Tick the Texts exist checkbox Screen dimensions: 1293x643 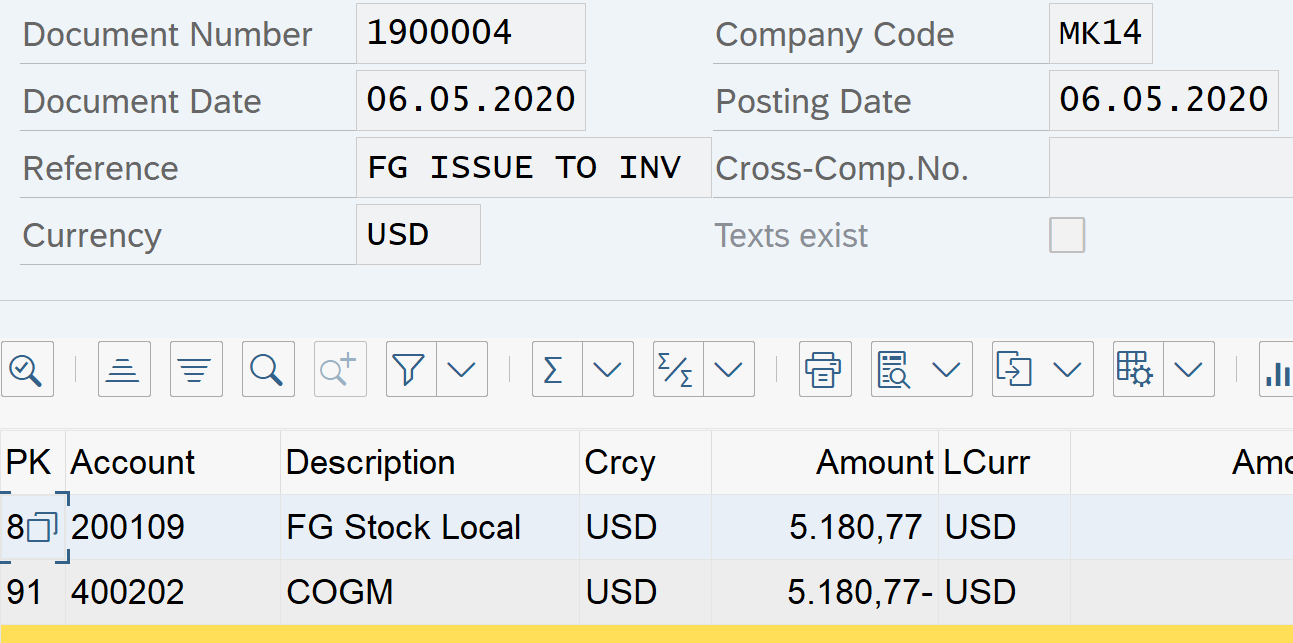(x=1067, y=236)
